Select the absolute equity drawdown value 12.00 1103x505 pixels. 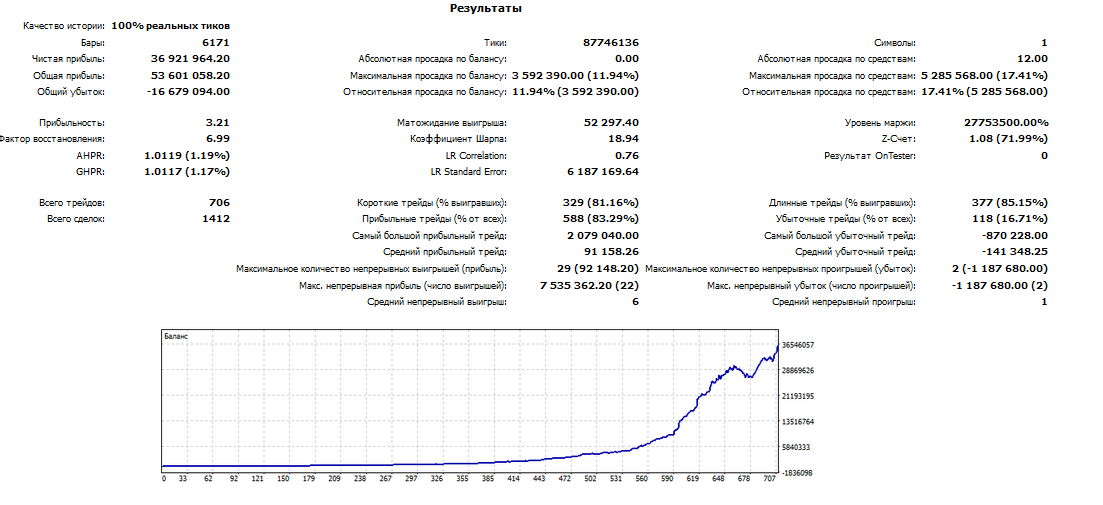coord(1033,59)
